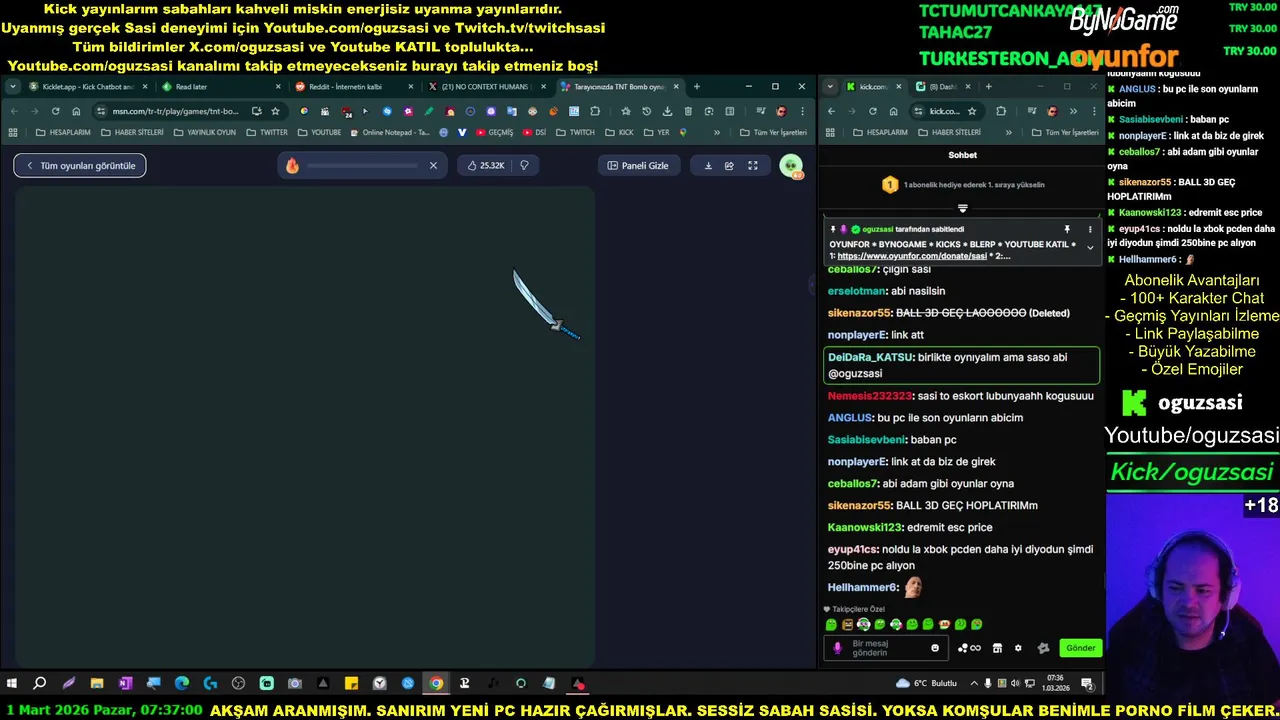Show hidden system tray icons
Viewport: 1280px width, 720px height.
tap(974, 684)
